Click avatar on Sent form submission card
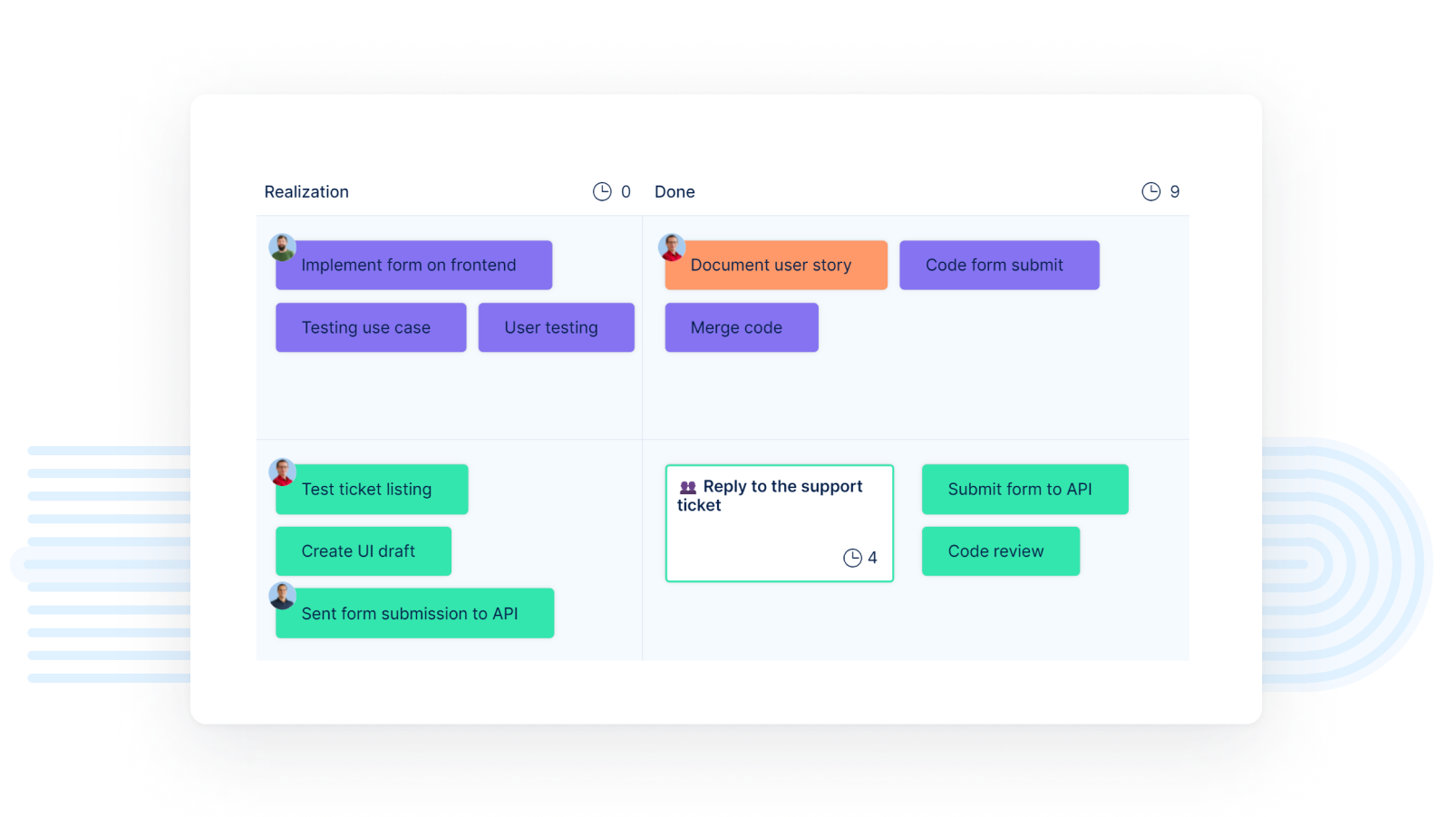This screenshot has width=1456, height=817. coord(283,596)
